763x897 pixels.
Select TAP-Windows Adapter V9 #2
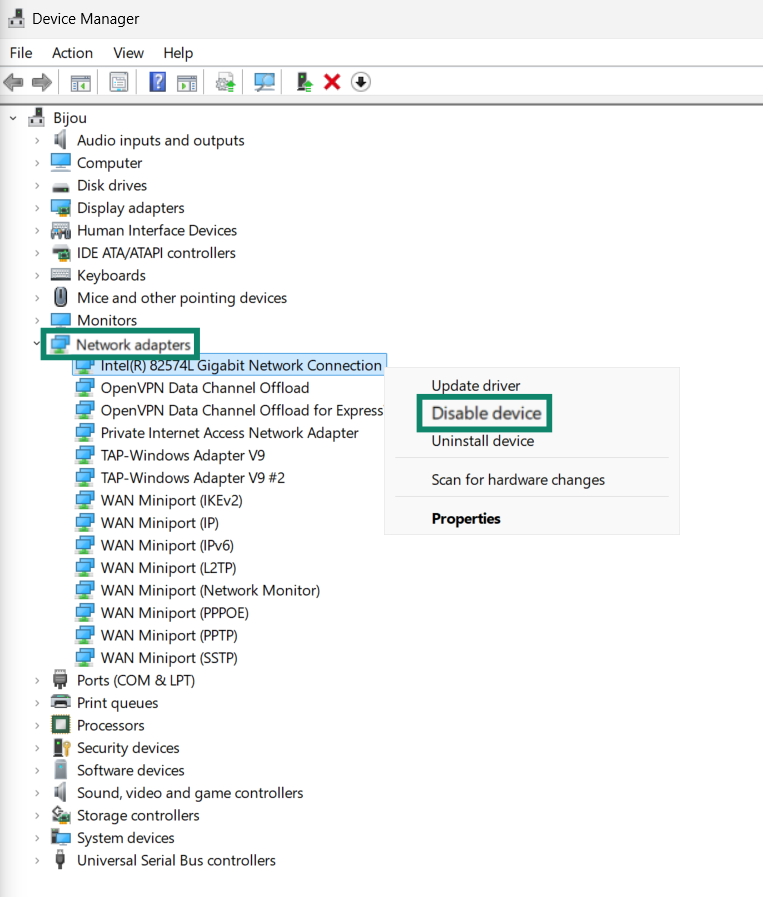coord(193,478)
